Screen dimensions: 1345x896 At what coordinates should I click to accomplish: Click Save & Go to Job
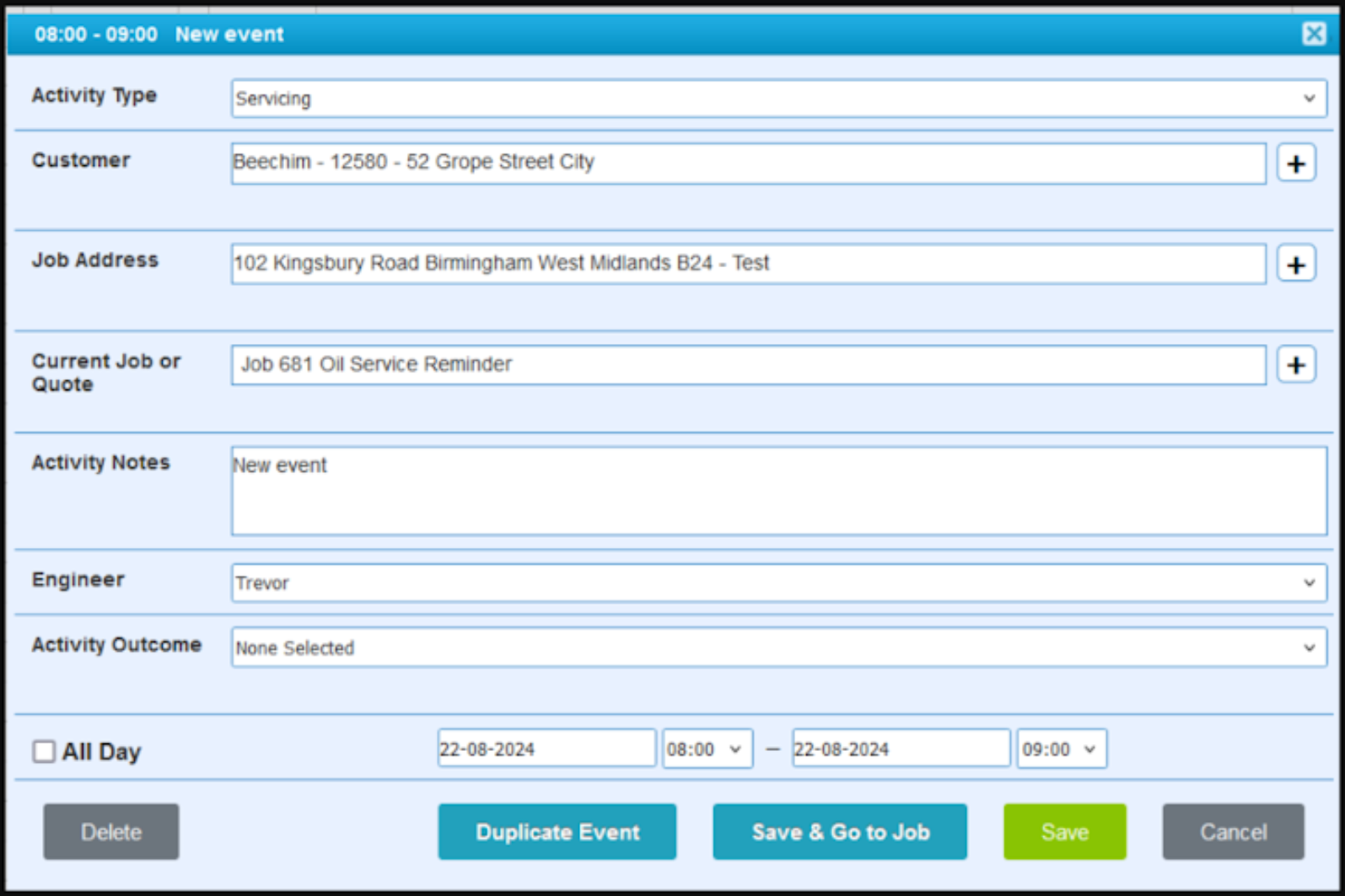coord(839,832)
